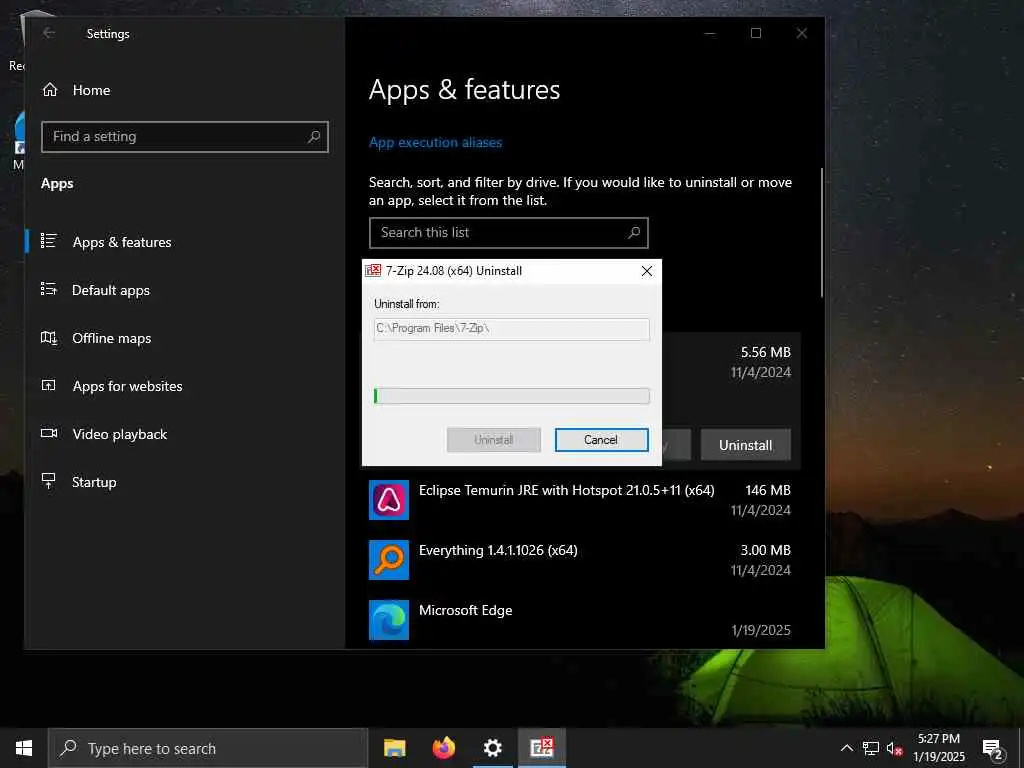Select the Microsoft Edge list entry

tap(580, 620)
